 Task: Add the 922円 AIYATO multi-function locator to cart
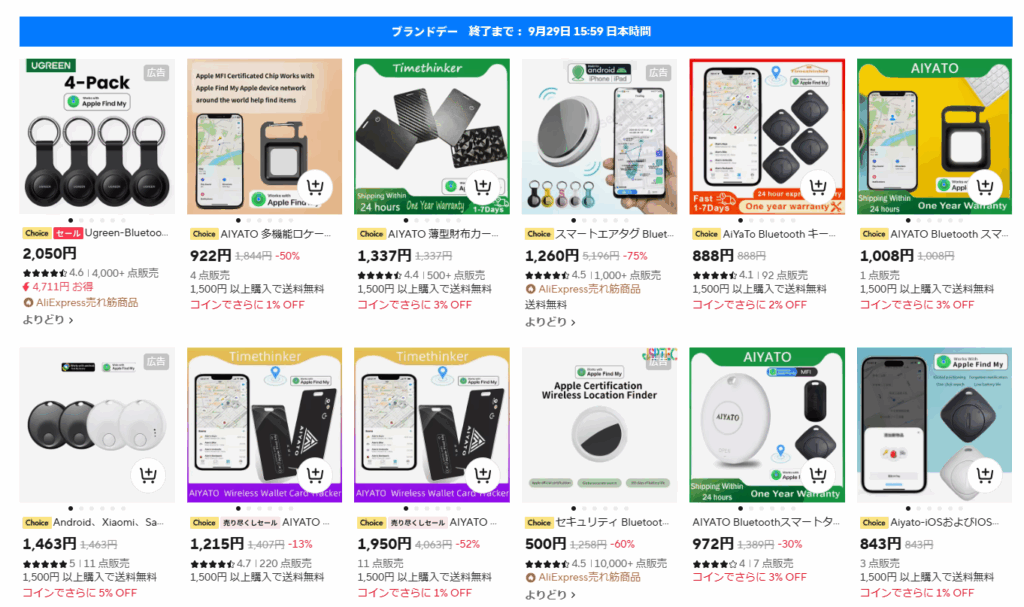point(315,187)
